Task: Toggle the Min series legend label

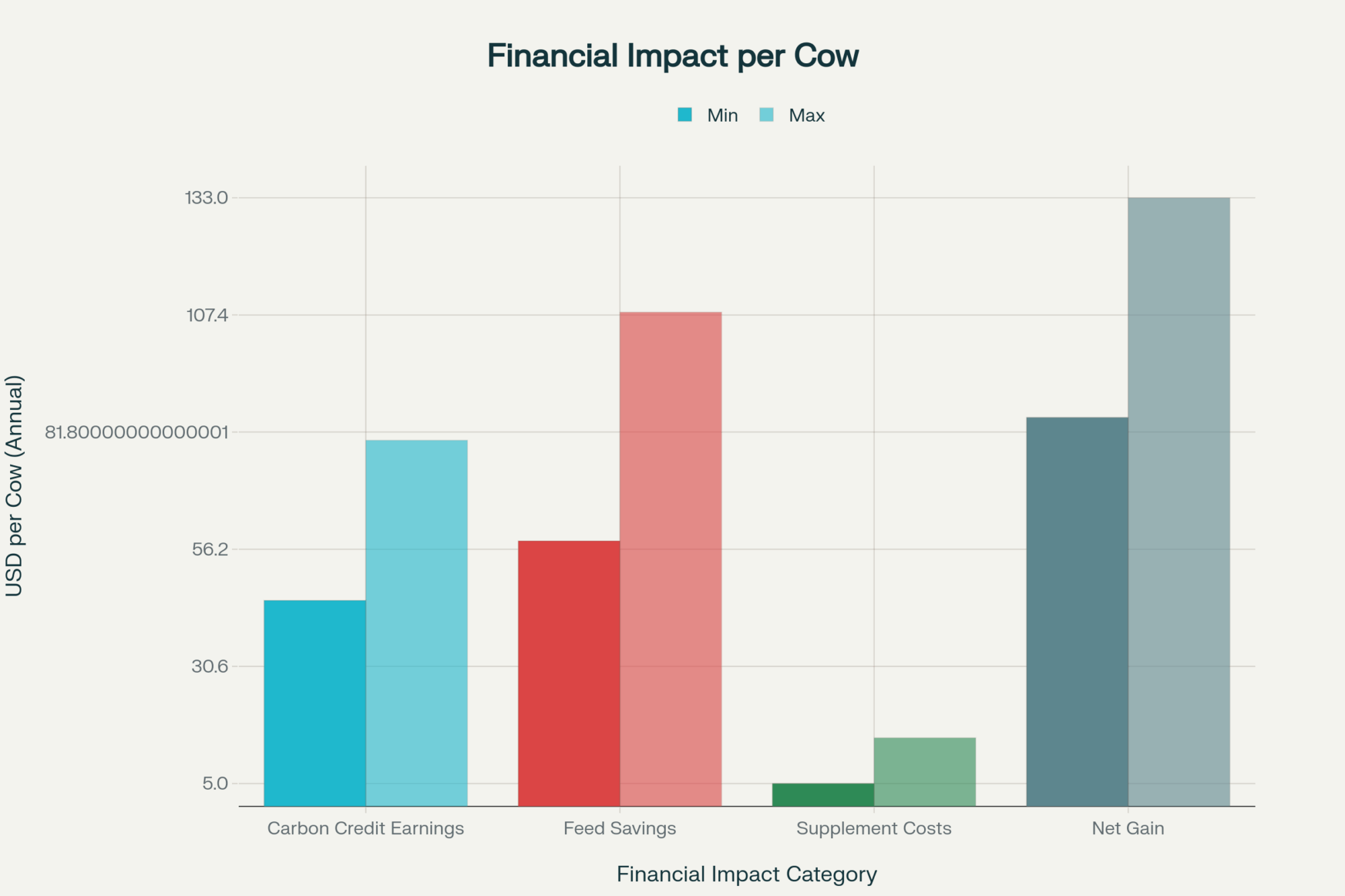Action: tap(722, 116)
